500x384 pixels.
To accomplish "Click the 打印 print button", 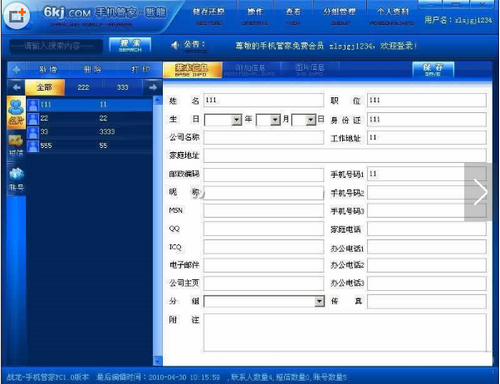I will point(140,70).
